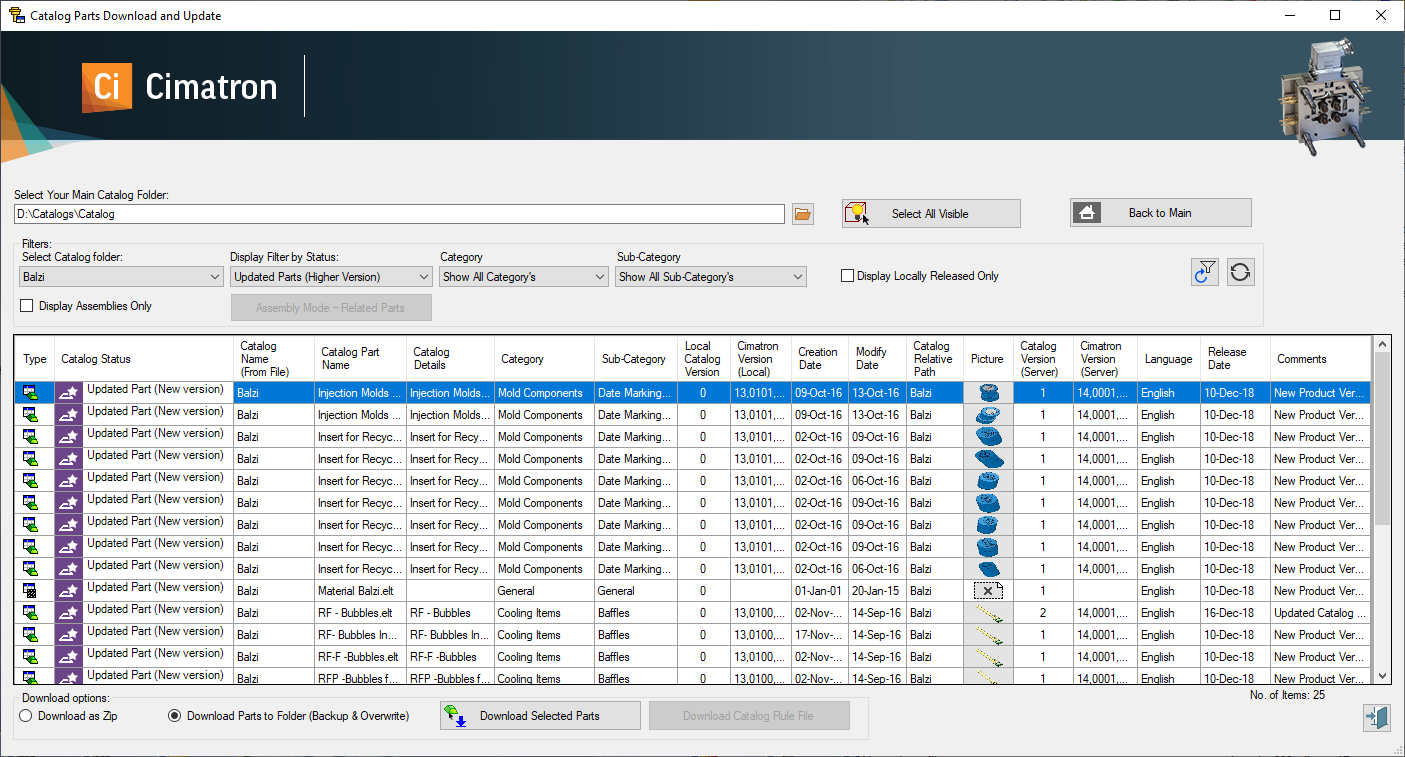Sort by the Catalog Part Name column header
Viewport: 1405px width, 757px height.
coord(360,359)
